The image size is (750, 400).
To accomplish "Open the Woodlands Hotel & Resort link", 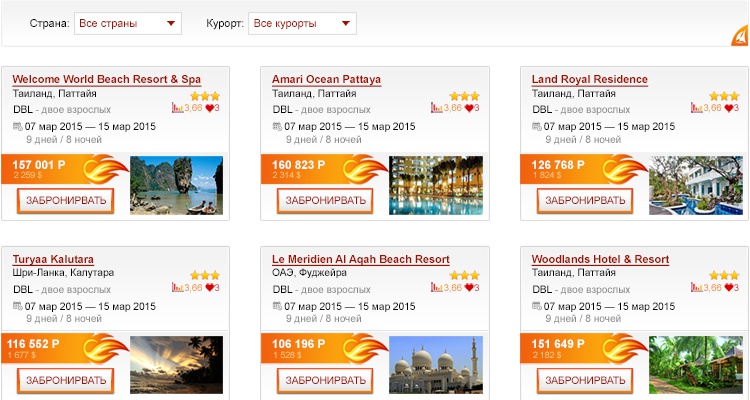I will pos(600,259).
